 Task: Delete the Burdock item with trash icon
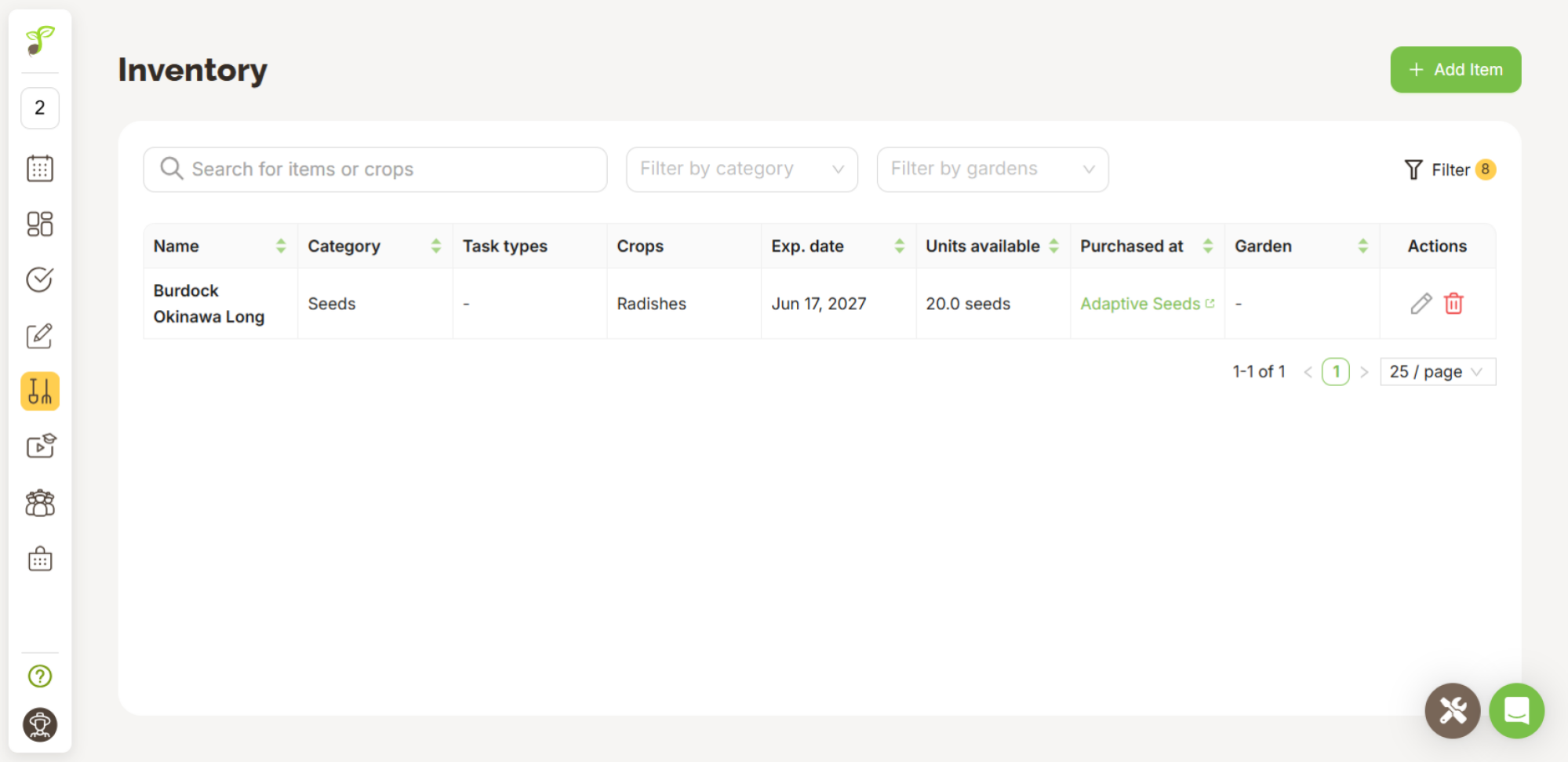tap(1454, 303)
